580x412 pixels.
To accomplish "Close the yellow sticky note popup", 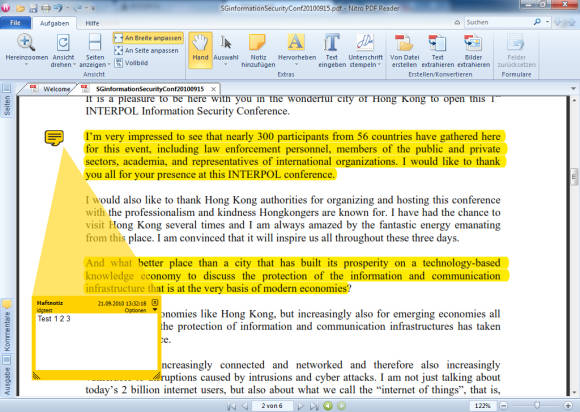I will 155,302.
